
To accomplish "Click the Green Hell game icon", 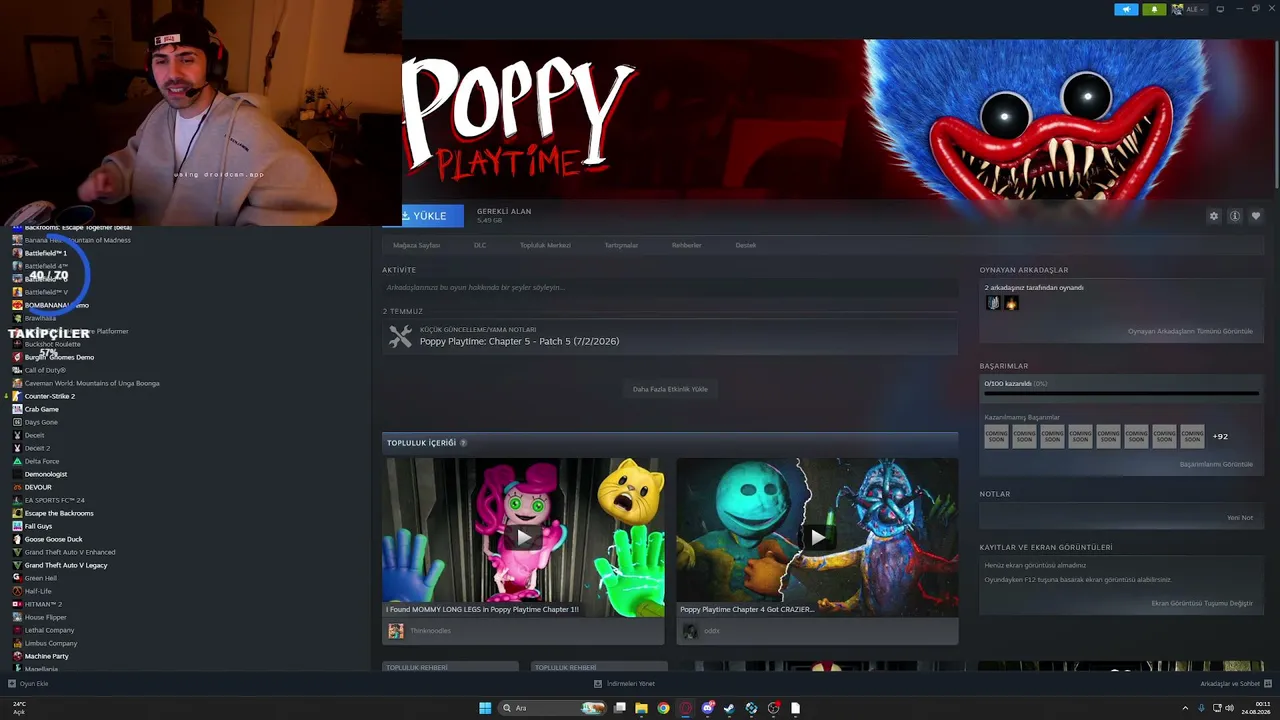I will click(x=17, y=578).
